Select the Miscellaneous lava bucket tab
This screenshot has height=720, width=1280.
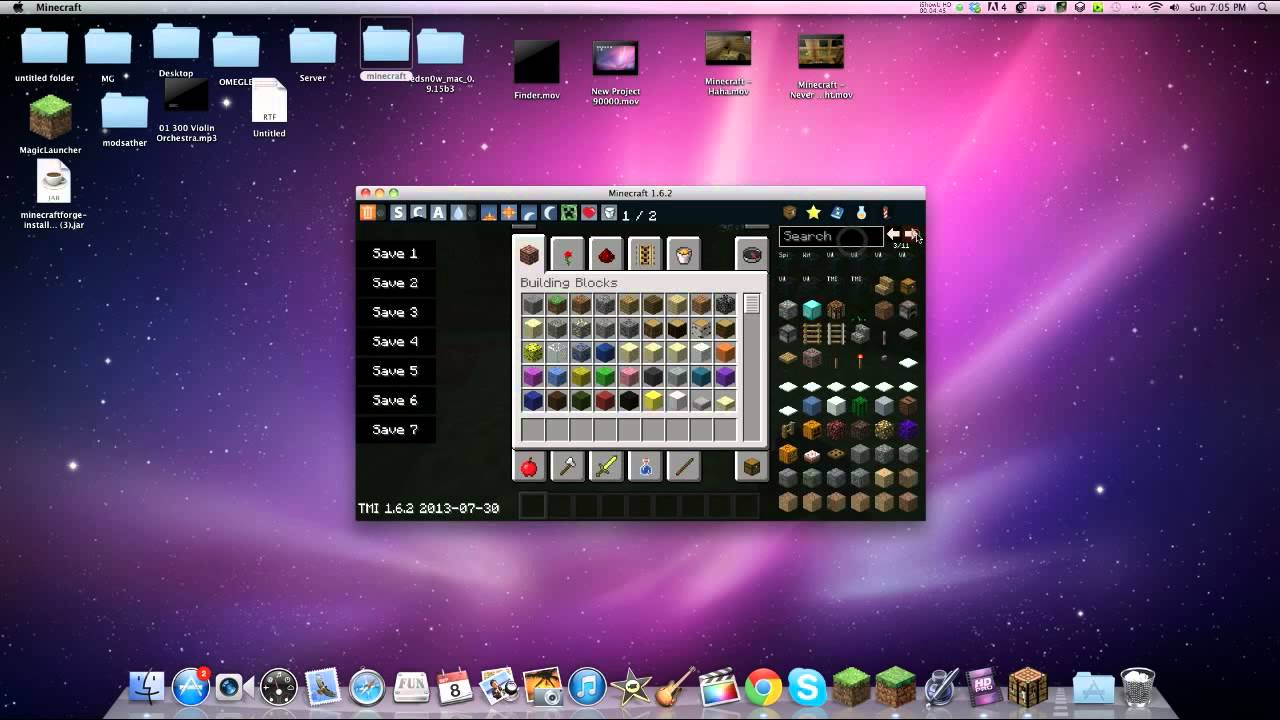[x=684, y=256]
